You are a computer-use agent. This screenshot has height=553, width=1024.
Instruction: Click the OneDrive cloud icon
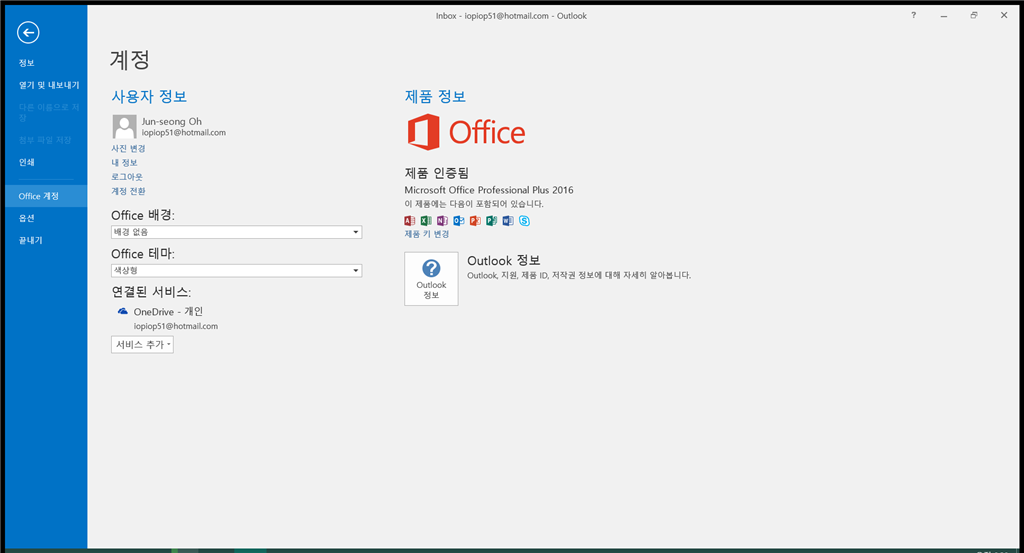[122, 311]
